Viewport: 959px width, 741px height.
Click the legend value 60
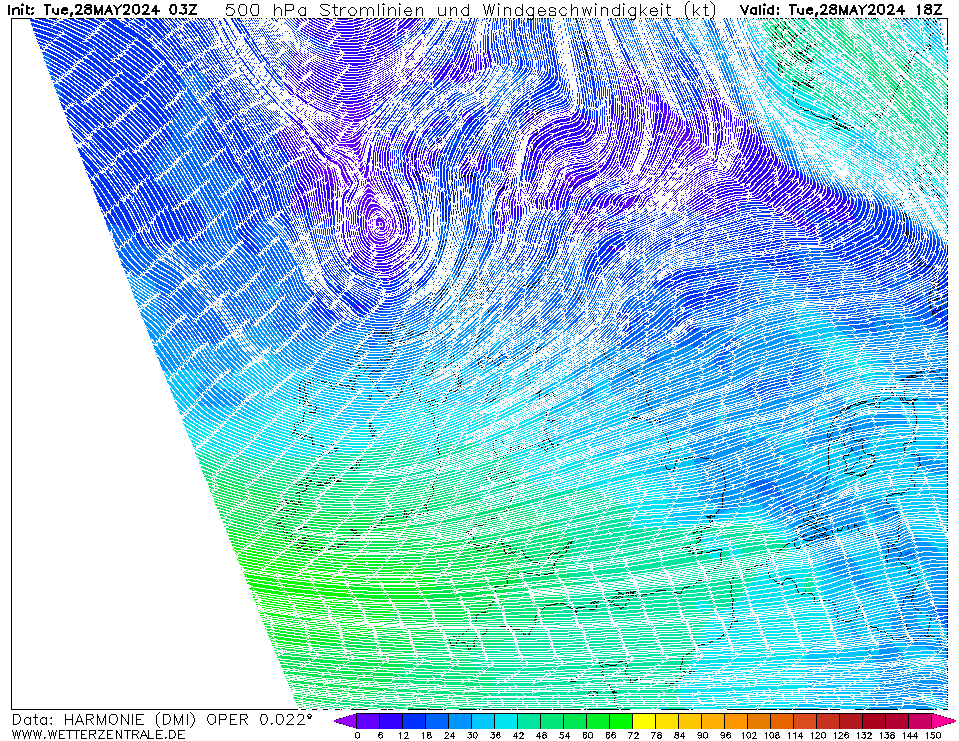point(587,735)
